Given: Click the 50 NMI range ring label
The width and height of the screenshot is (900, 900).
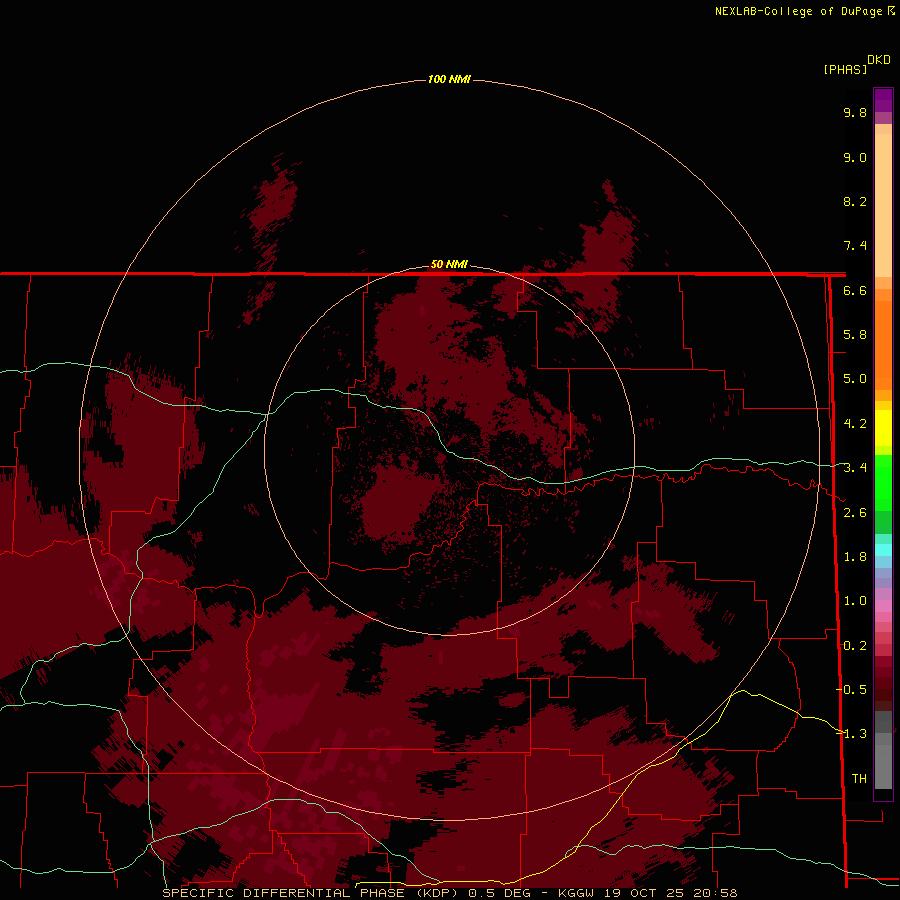Looking at the screenshot, I should (449, 264).
